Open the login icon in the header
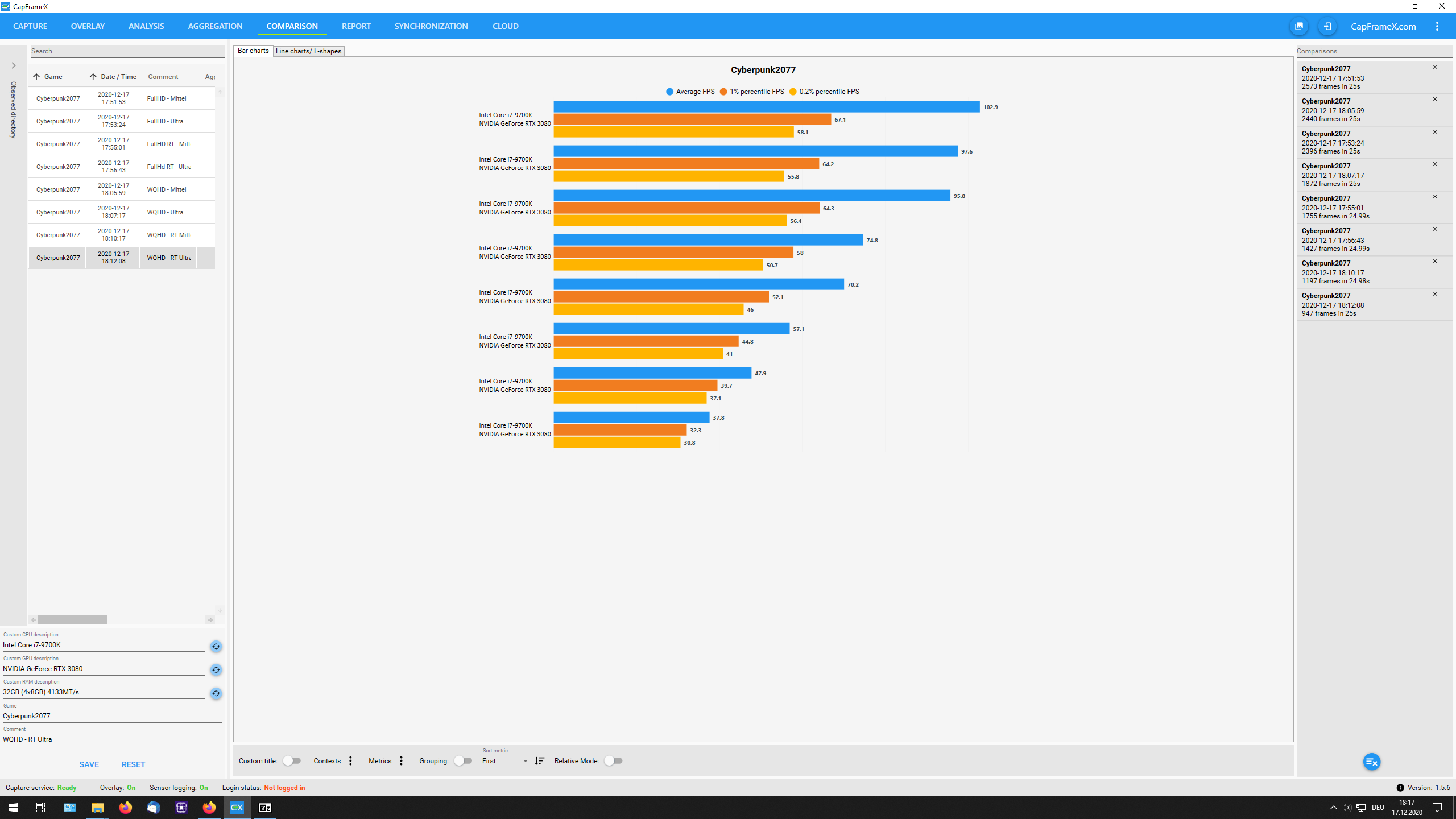 click(1327, 26)
